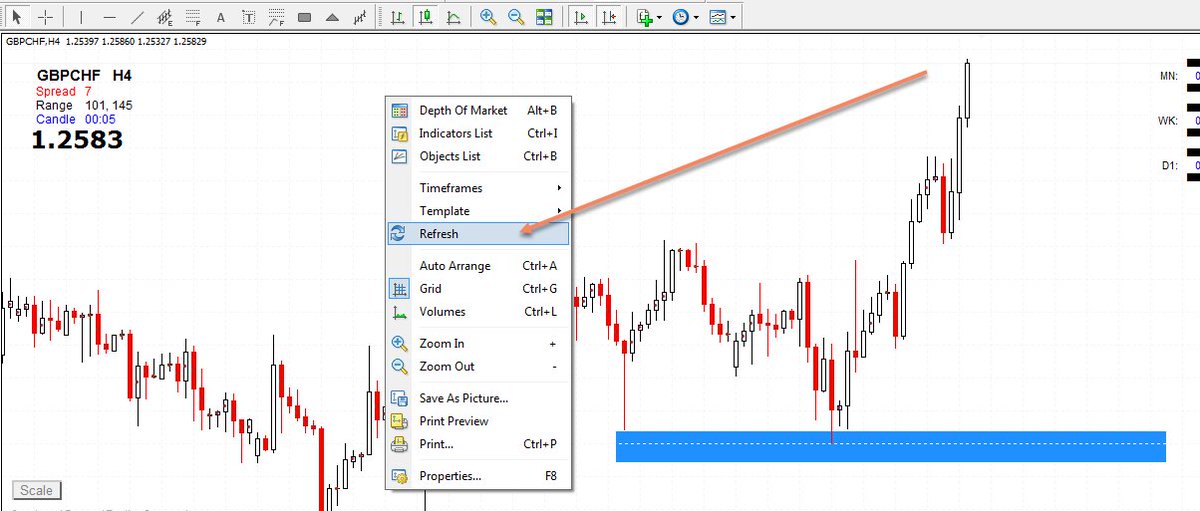The width and height of the screenshot is (1200, 511).
Task: Choose Zoom Out from the context menu
Action: click(478, 366)
